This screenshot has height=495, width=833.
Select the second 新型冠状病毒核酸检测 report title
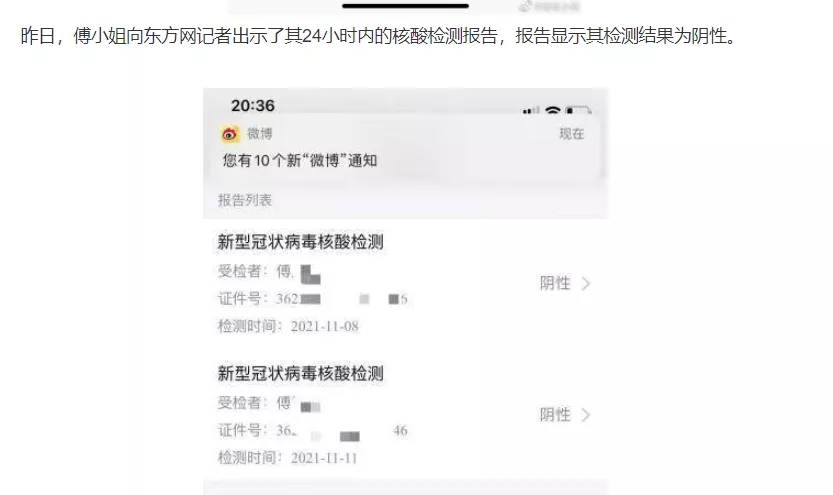[x=300, y=373]
